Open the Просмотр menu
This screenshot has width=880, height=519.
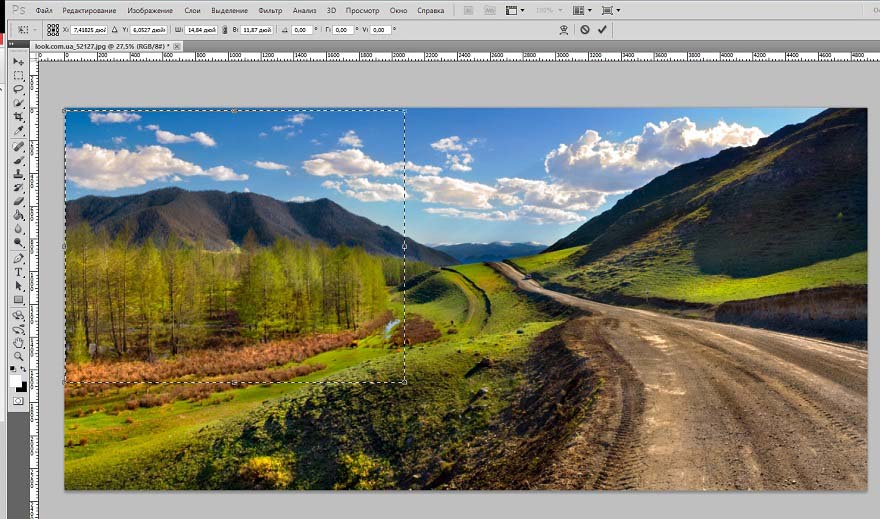[363, 11]
